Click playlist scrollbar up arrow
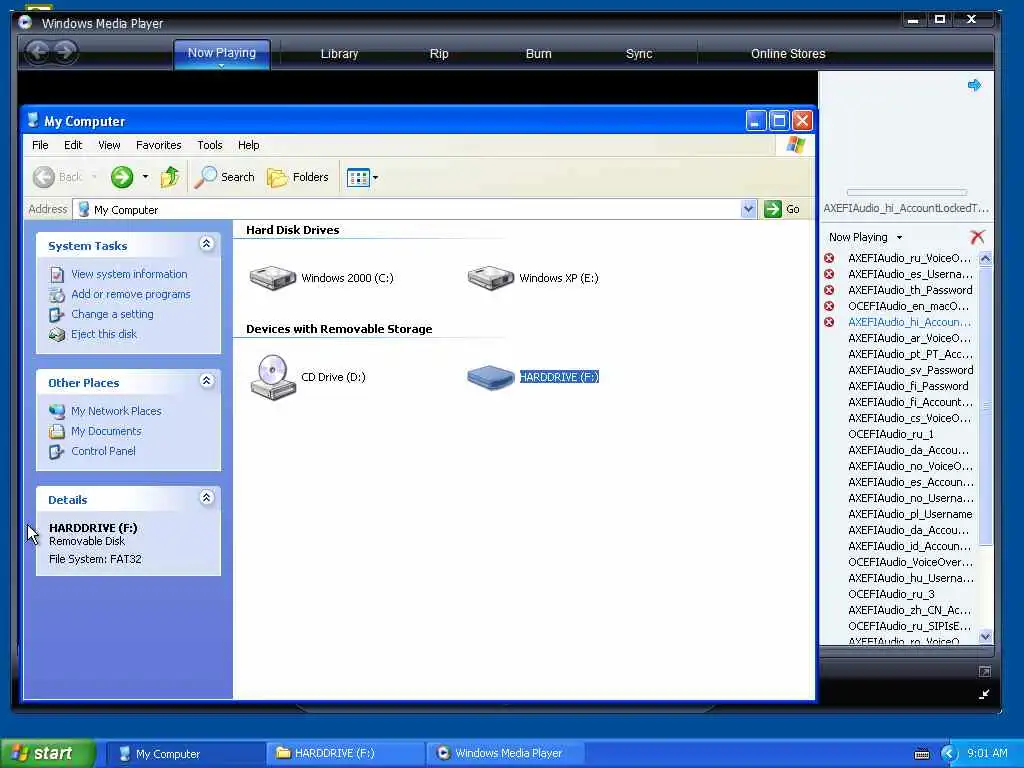Screen dimensions: 1024x768 pos(985,259)
